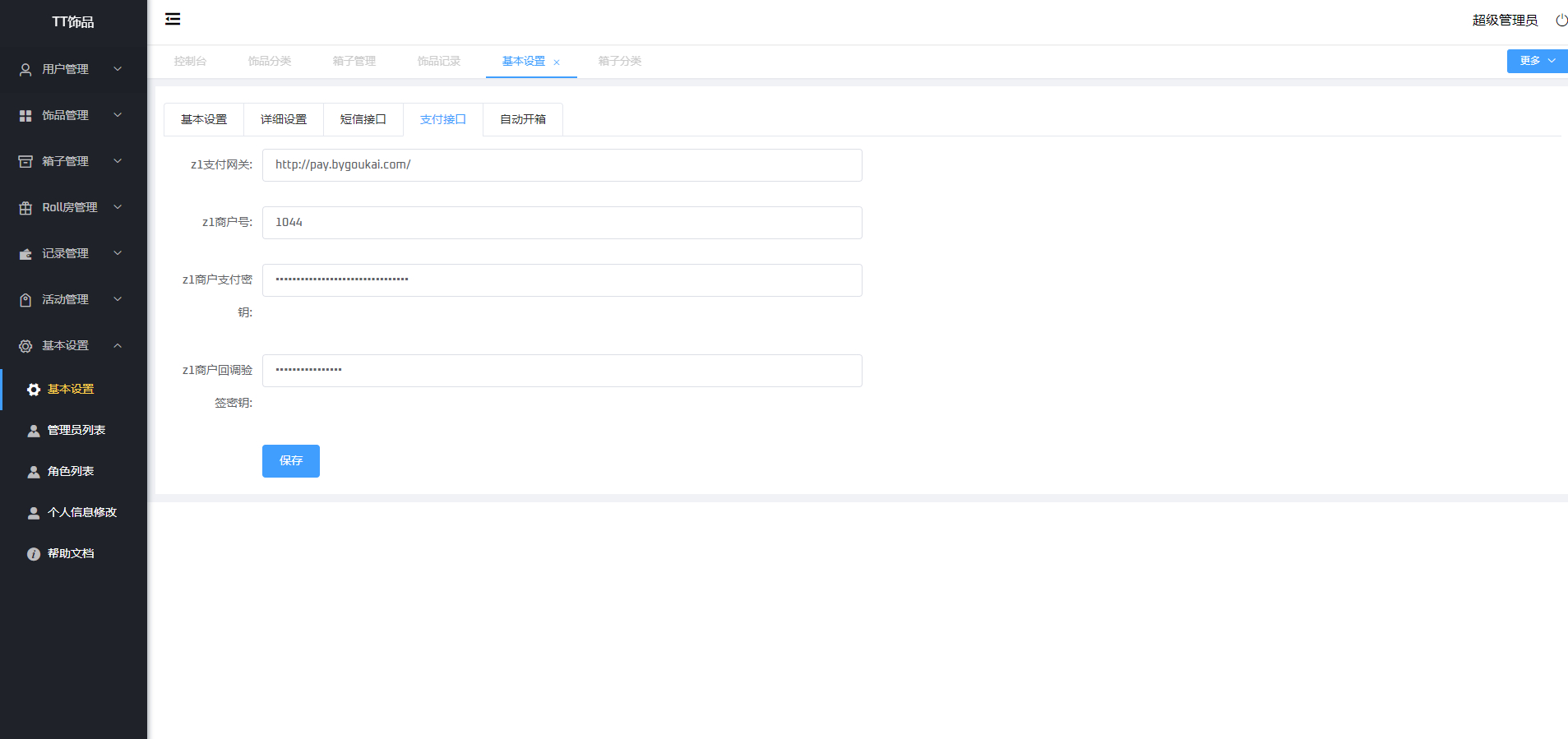This screenshot has height=739, width=1568.
Task: Expand the 记录管理 sidebar chevron
Action: (x=118, y=253)
